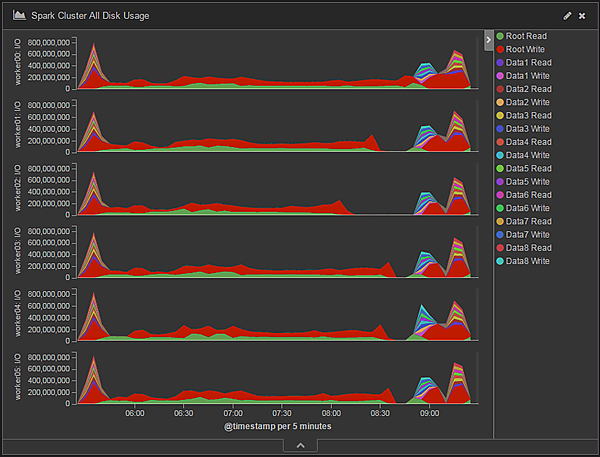Click the 07:30 time axis label
Image resolution: width=600 pixels, height=457 pixels.
pos(281,412)
